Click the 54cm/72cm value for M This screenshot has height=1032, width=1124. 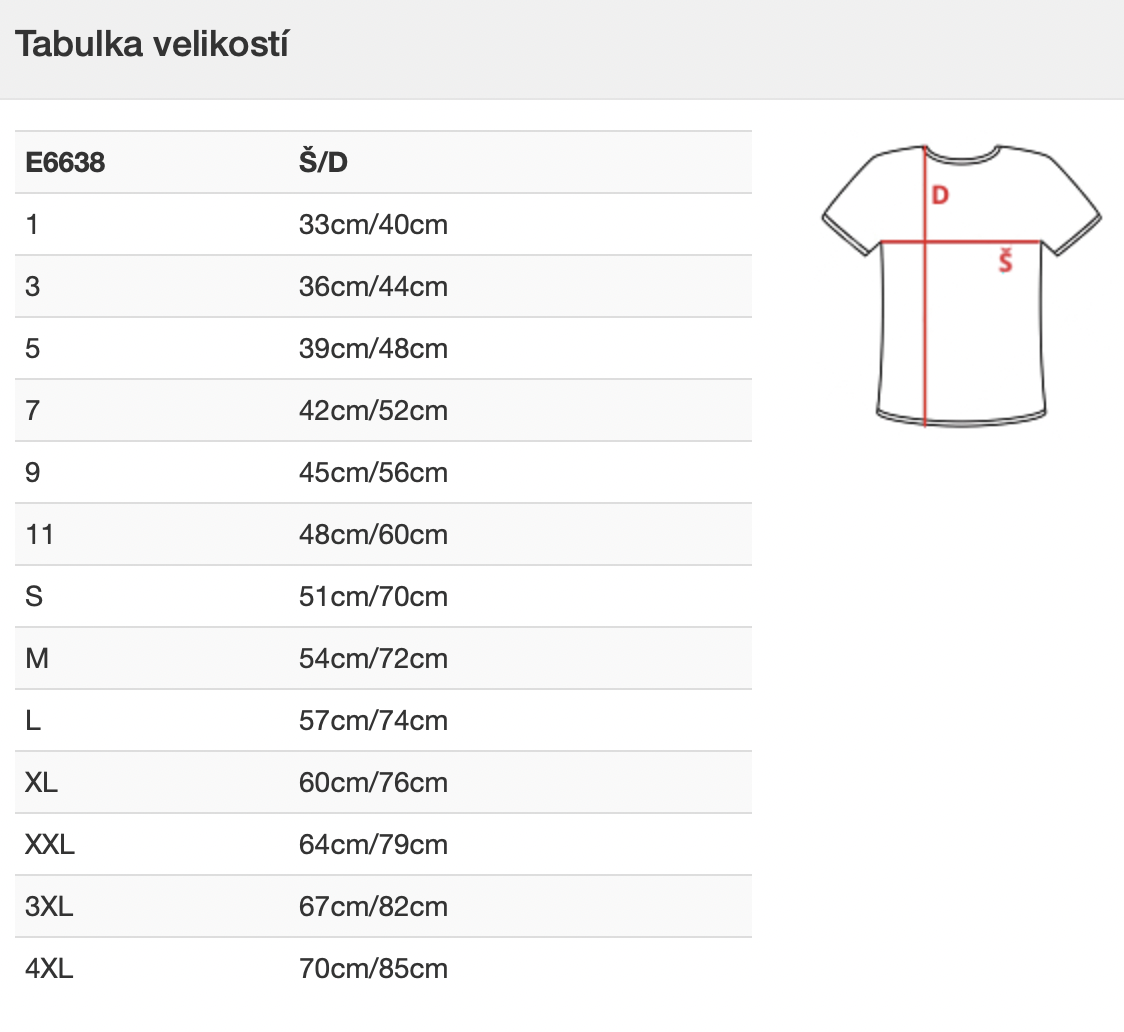[373, 659]
